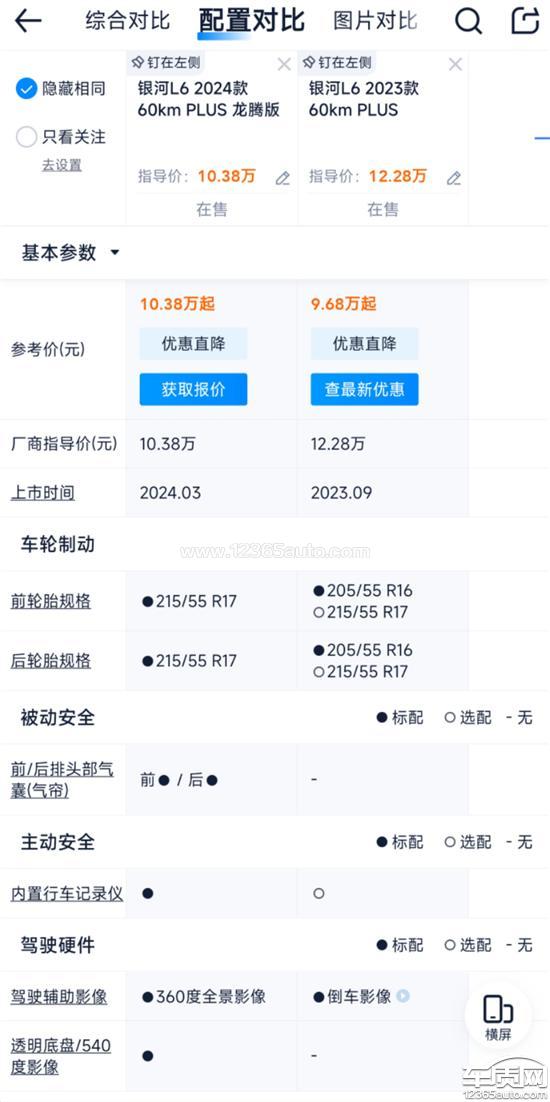Open 透明底盘/540度影像 parameter explanation
The width and height of the screenshot is (550, 1102).
point(60,1056)
